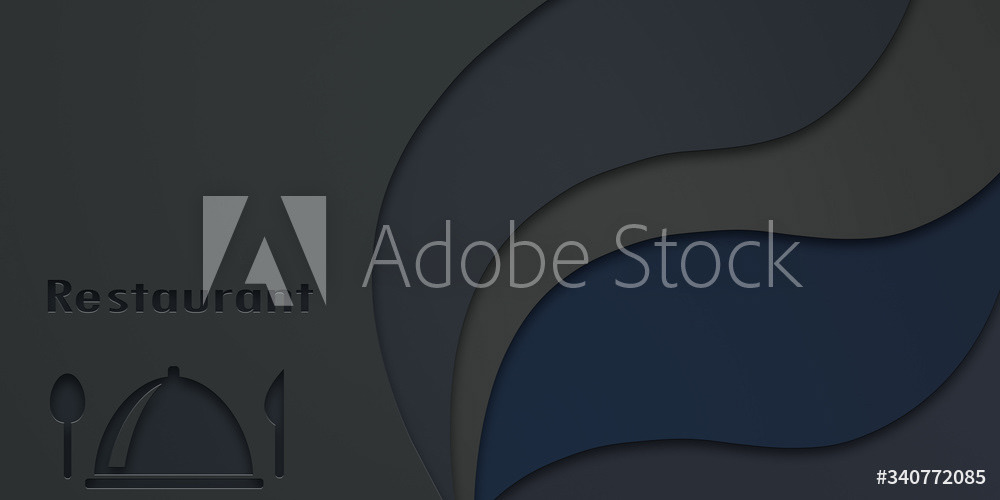Click the knob on top of the cloche

[x=173, y=371]
